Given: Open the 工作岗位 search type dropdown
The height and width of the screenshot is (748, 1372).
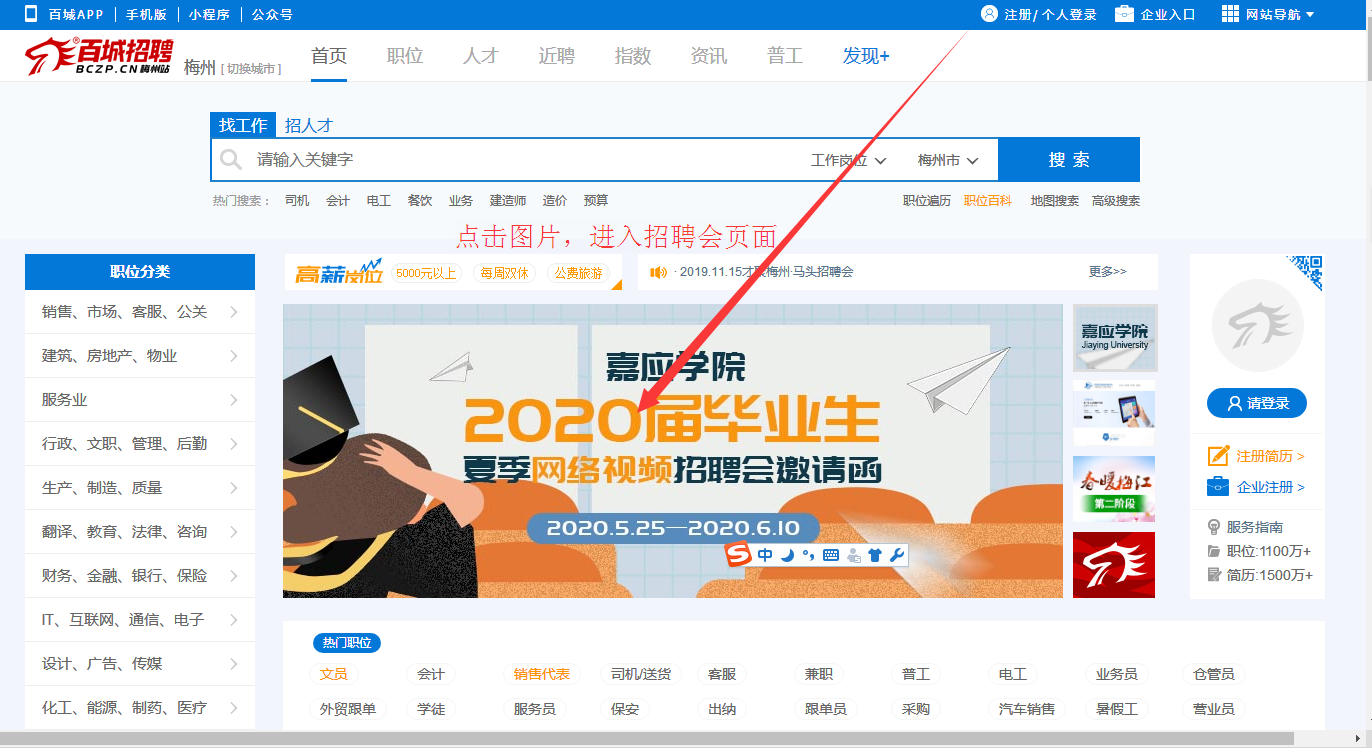Looking at the screenshot, I should (x=848, y=160).
